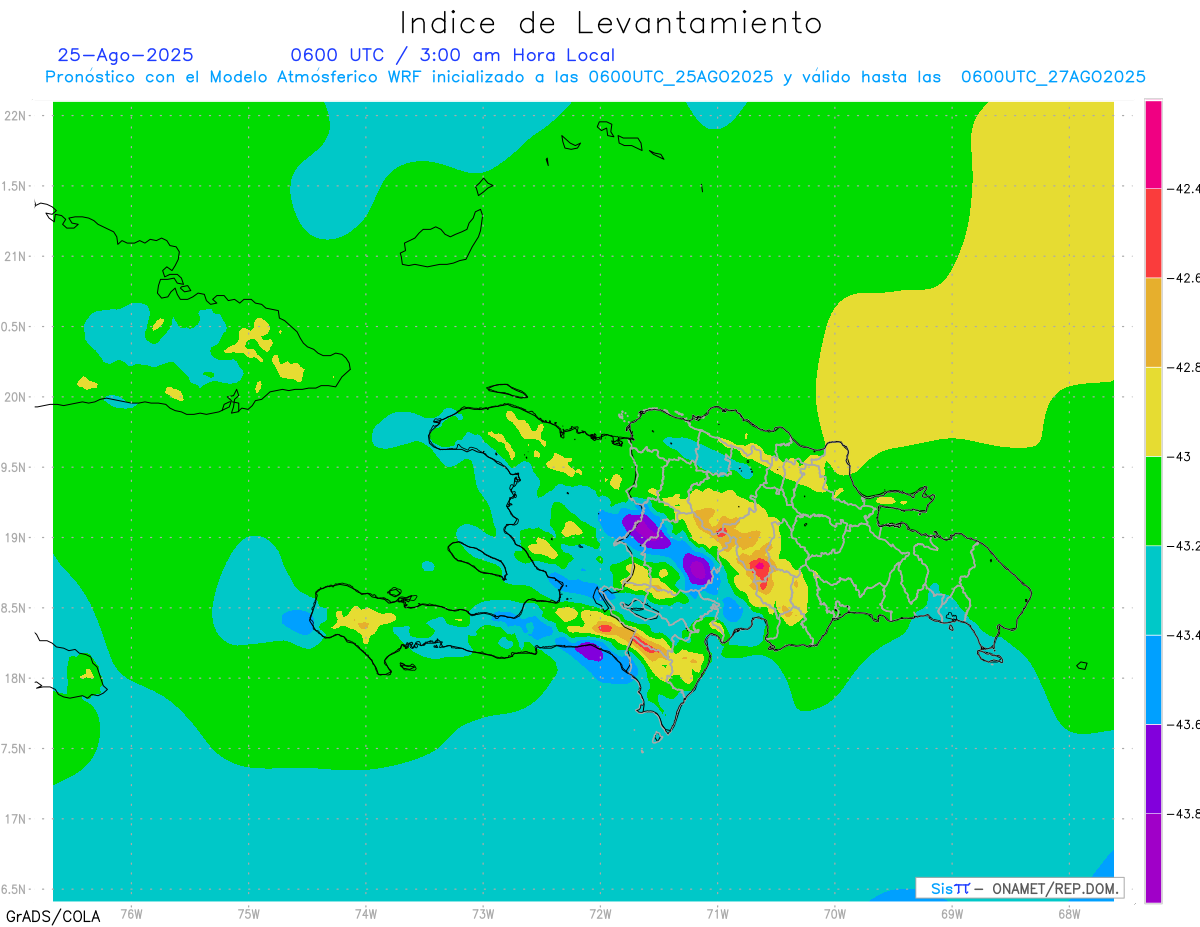Click the blue swatch in the color legend

(1153, 679)
